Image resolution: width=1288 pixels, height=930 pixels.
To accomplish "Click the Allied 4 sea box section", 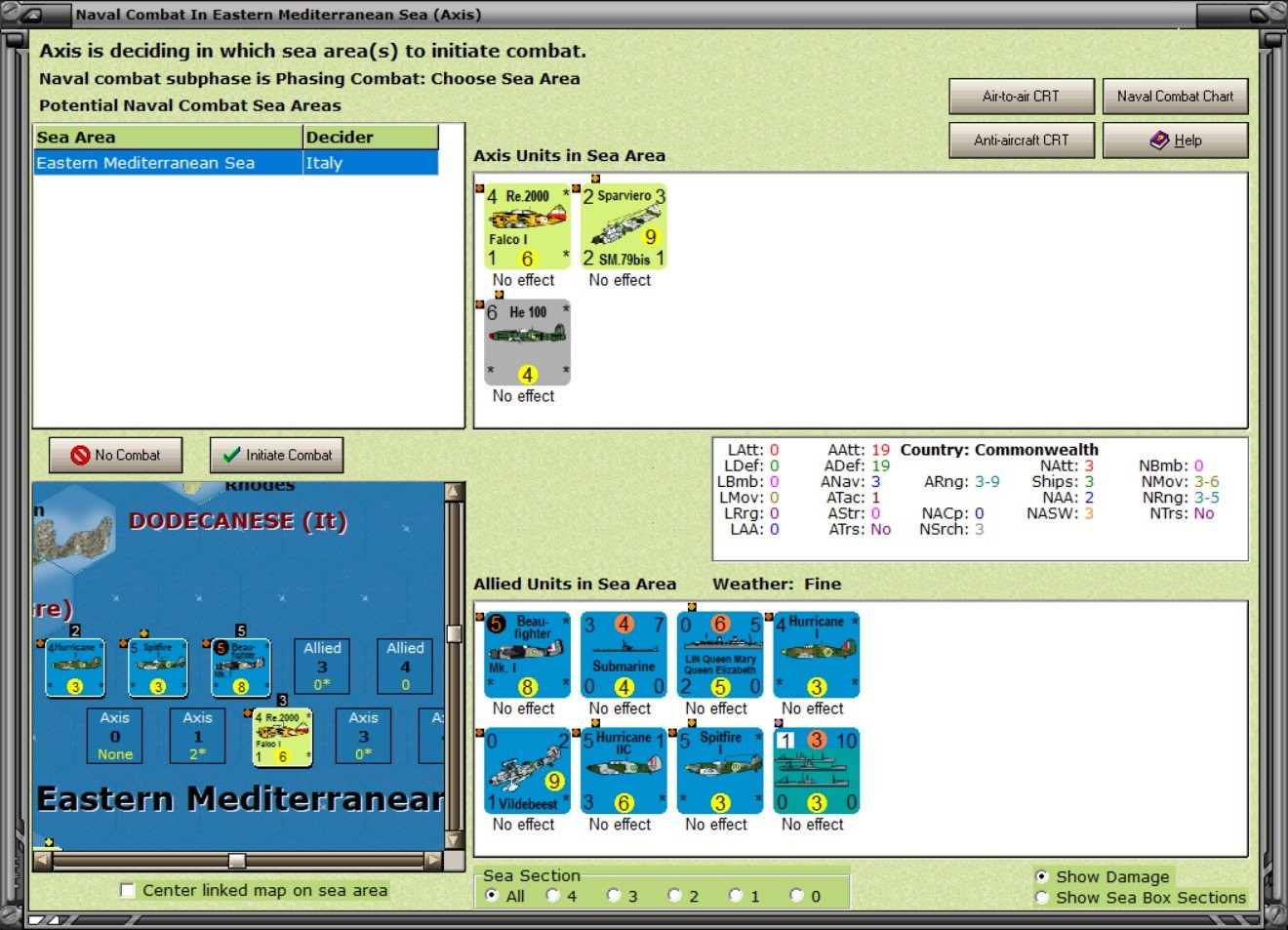I will click(405, 667).
